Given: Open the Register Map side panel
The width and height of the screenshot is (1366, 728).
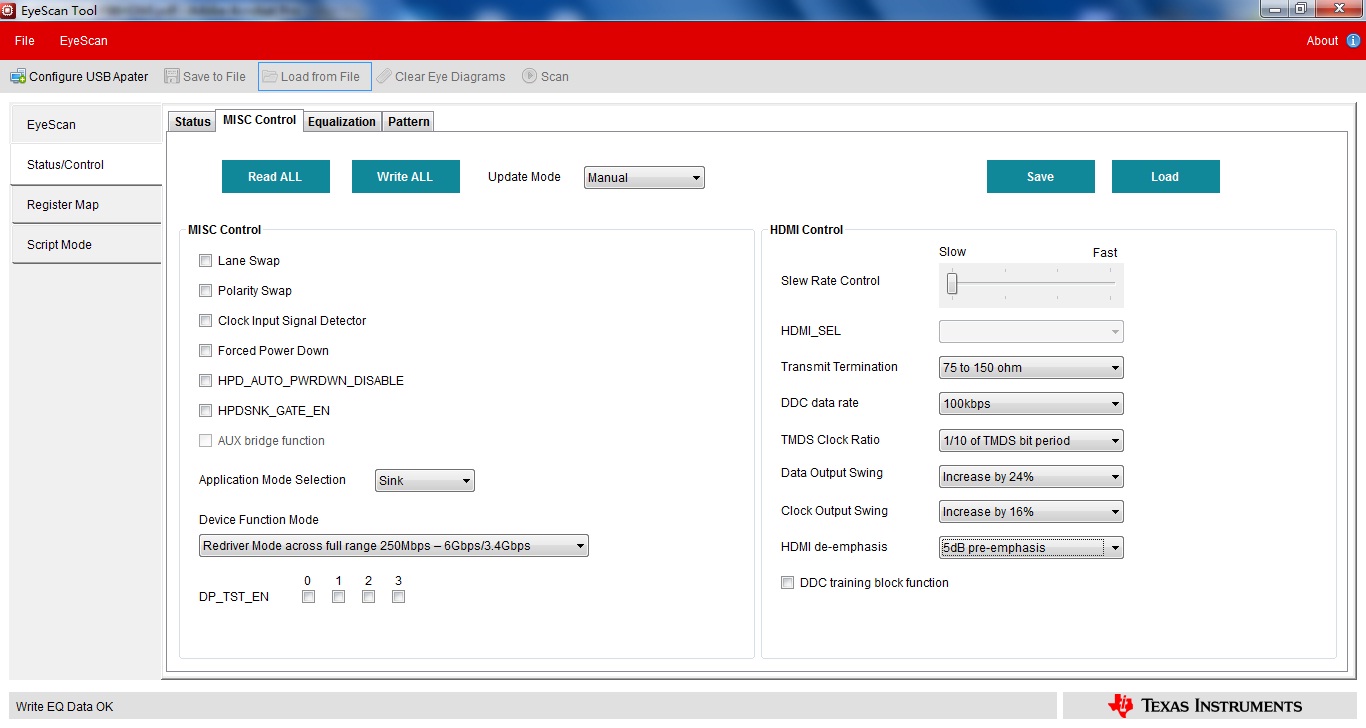Looking at the screenshot, I should pos(86,205).
